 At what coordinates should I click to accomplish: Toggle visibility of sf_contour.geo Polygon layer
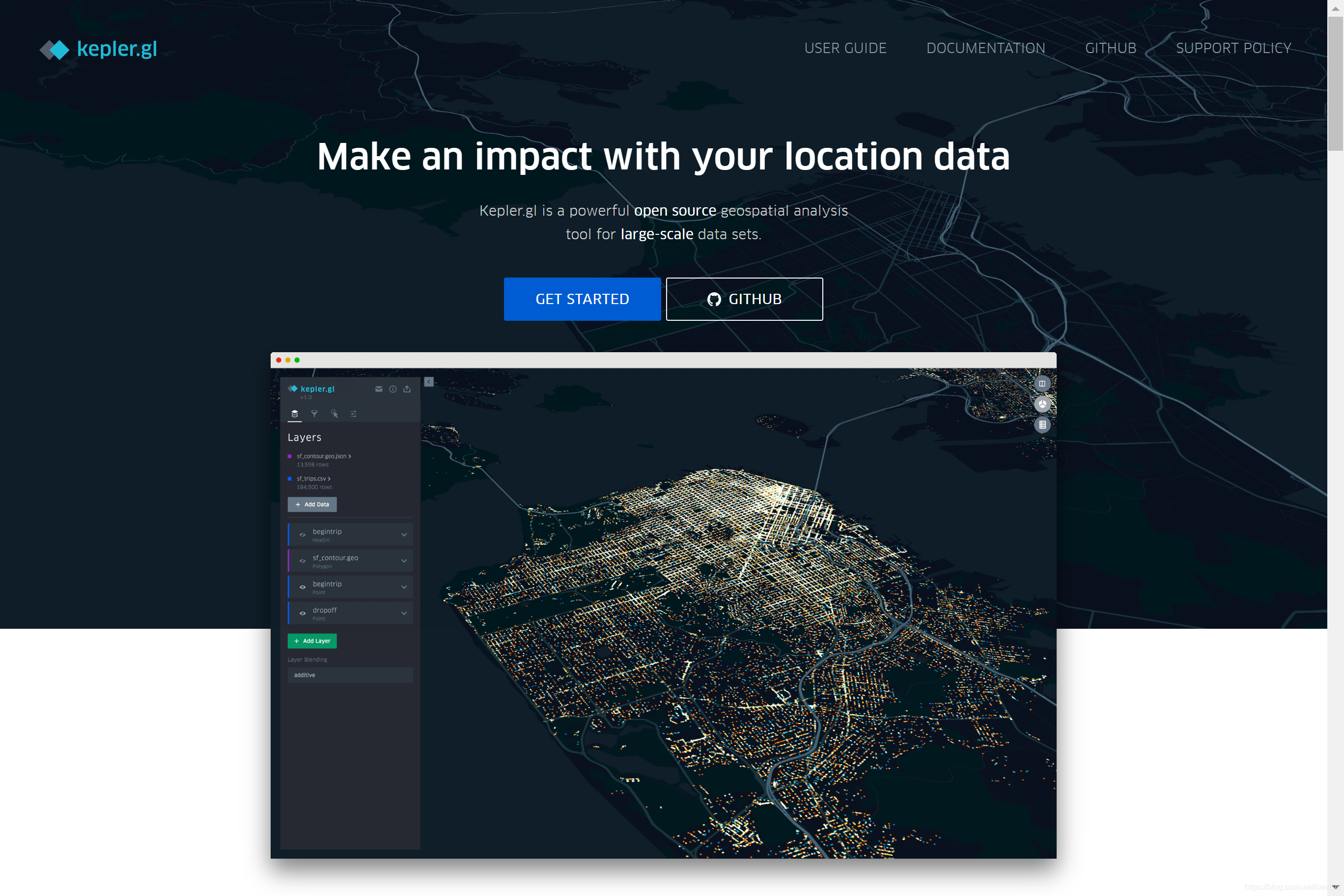tap(302, 561)
